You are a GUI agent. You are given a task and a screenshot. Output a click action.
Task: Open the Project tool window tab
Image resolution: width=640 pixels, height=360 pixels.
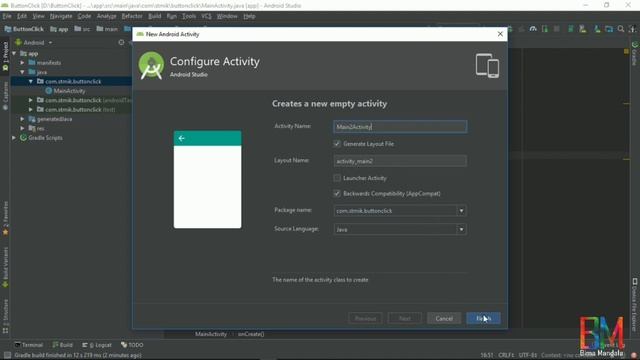pos(5,56)
